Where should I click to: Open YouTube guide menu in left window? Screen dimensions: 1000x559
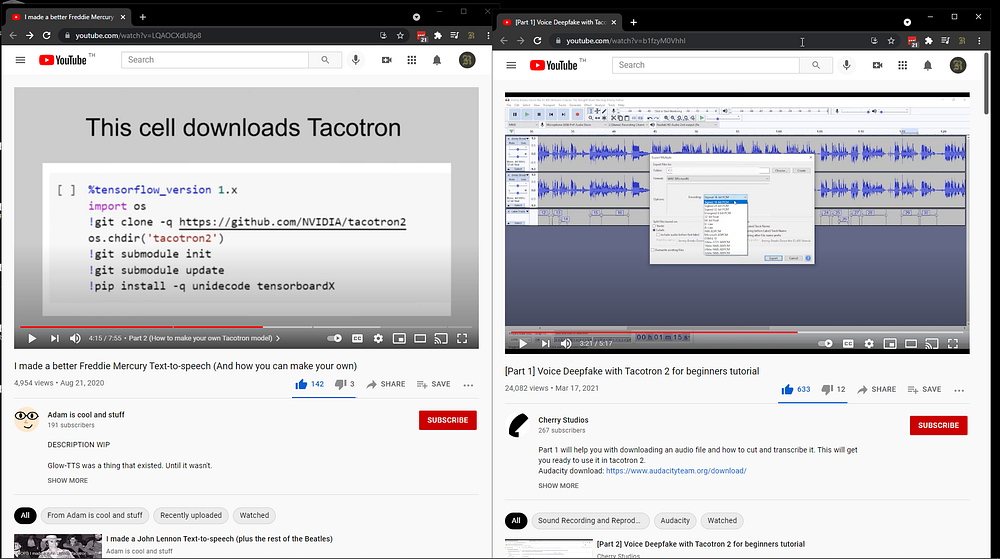coord(20,60)
